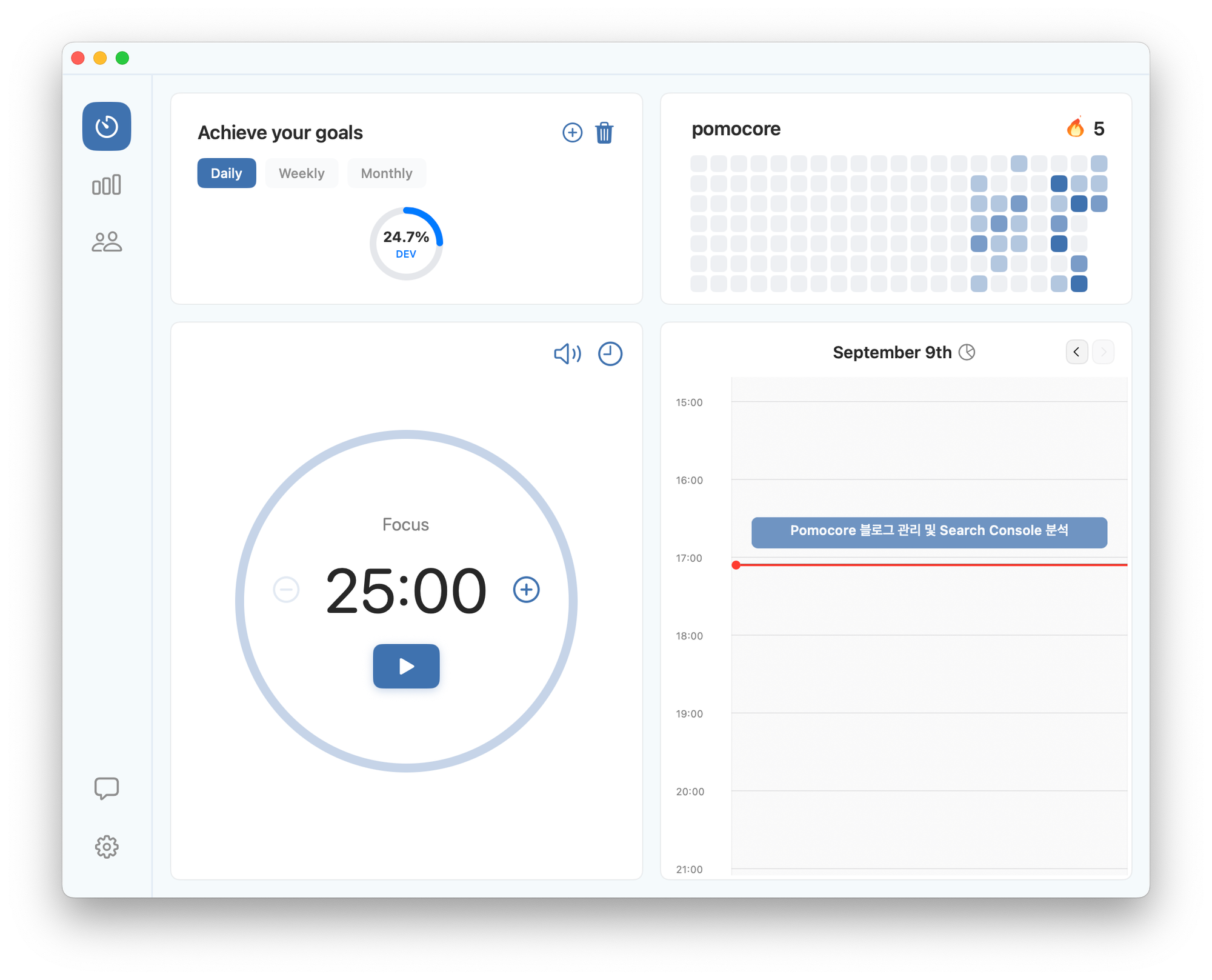
Task: Open the feedback chat bubble
Action: (x=107, y=788)
